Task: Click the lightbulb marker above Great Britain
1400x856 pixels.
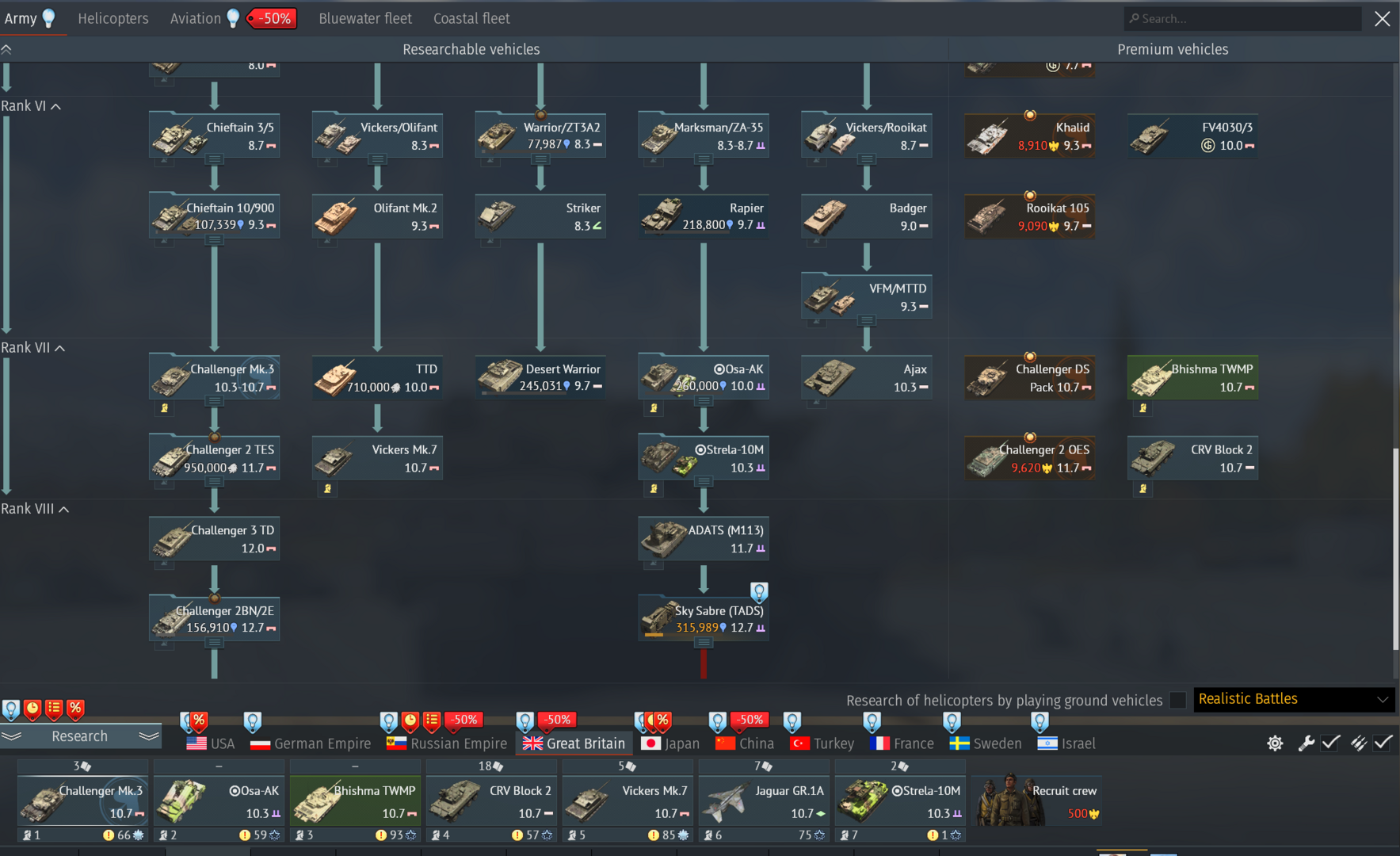Action: 525,721
